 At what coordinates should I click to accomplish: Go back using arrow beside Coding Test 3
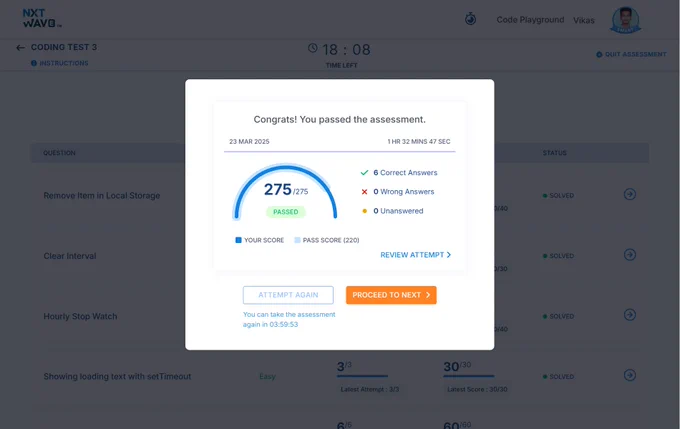point(20,48)
